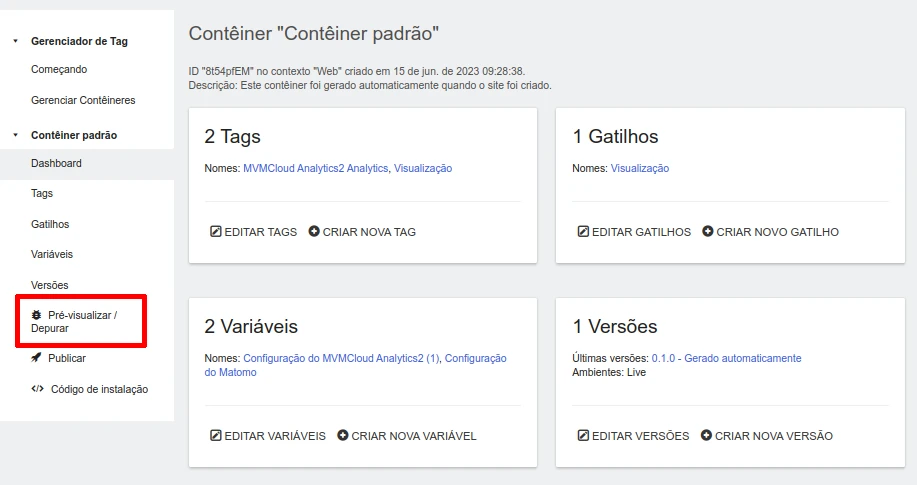Click the plus icon for CRIAR NOVO GATILHO
Image resolution: width=917 pixels, height=485 pixels.
708,232
